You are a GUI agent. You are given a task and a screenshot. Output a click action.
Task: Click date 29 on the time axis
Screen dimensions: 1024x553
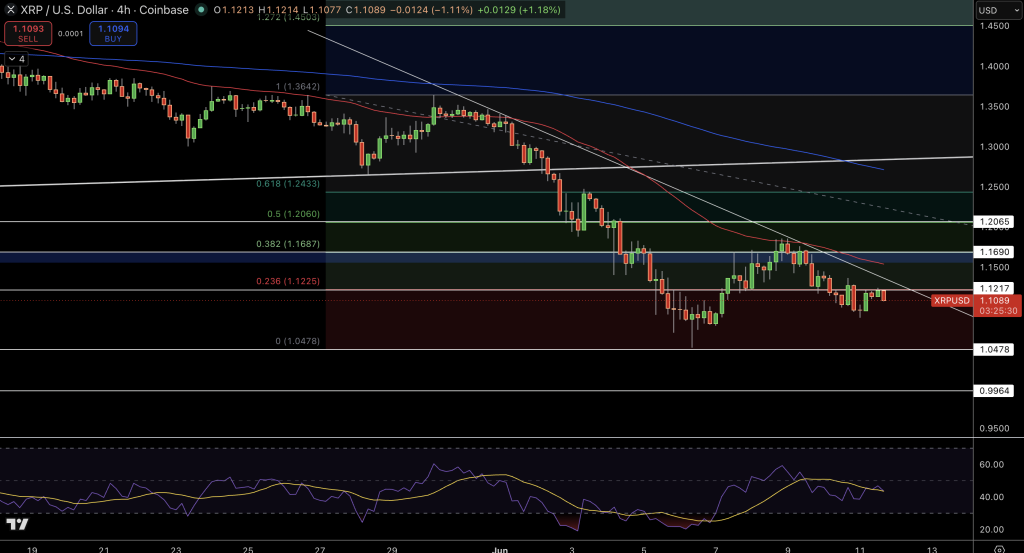[x=392, y=550]
